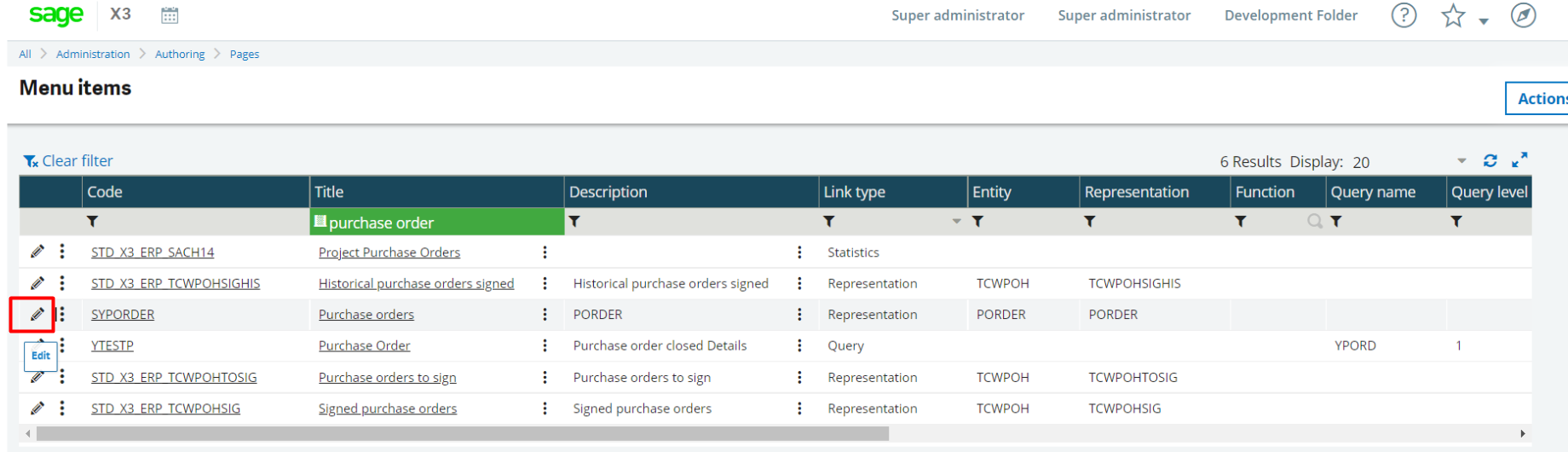
Task: Expand grid to full screen
Action: tap(1519, 160)
